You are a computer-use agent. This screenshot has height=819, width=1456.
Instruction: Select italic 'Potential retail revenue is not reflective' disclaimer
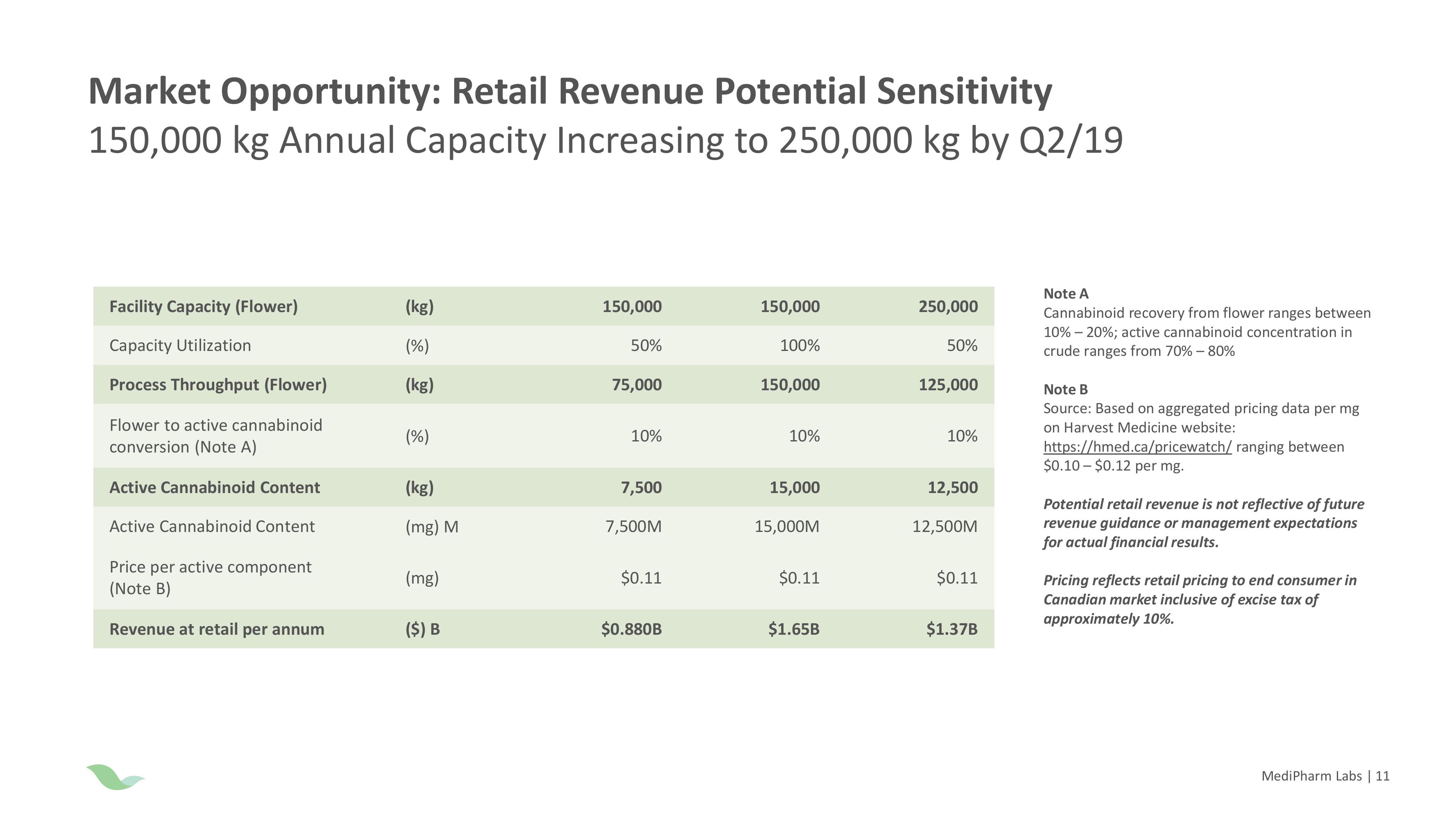(x=1203, y=523)
